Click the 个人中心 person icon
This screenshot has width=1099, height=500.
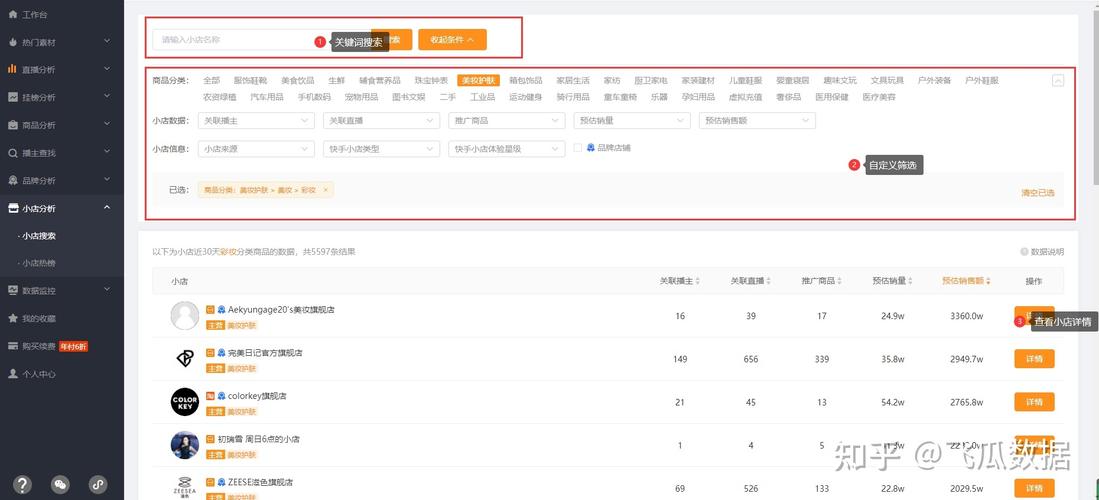(13, 374)
